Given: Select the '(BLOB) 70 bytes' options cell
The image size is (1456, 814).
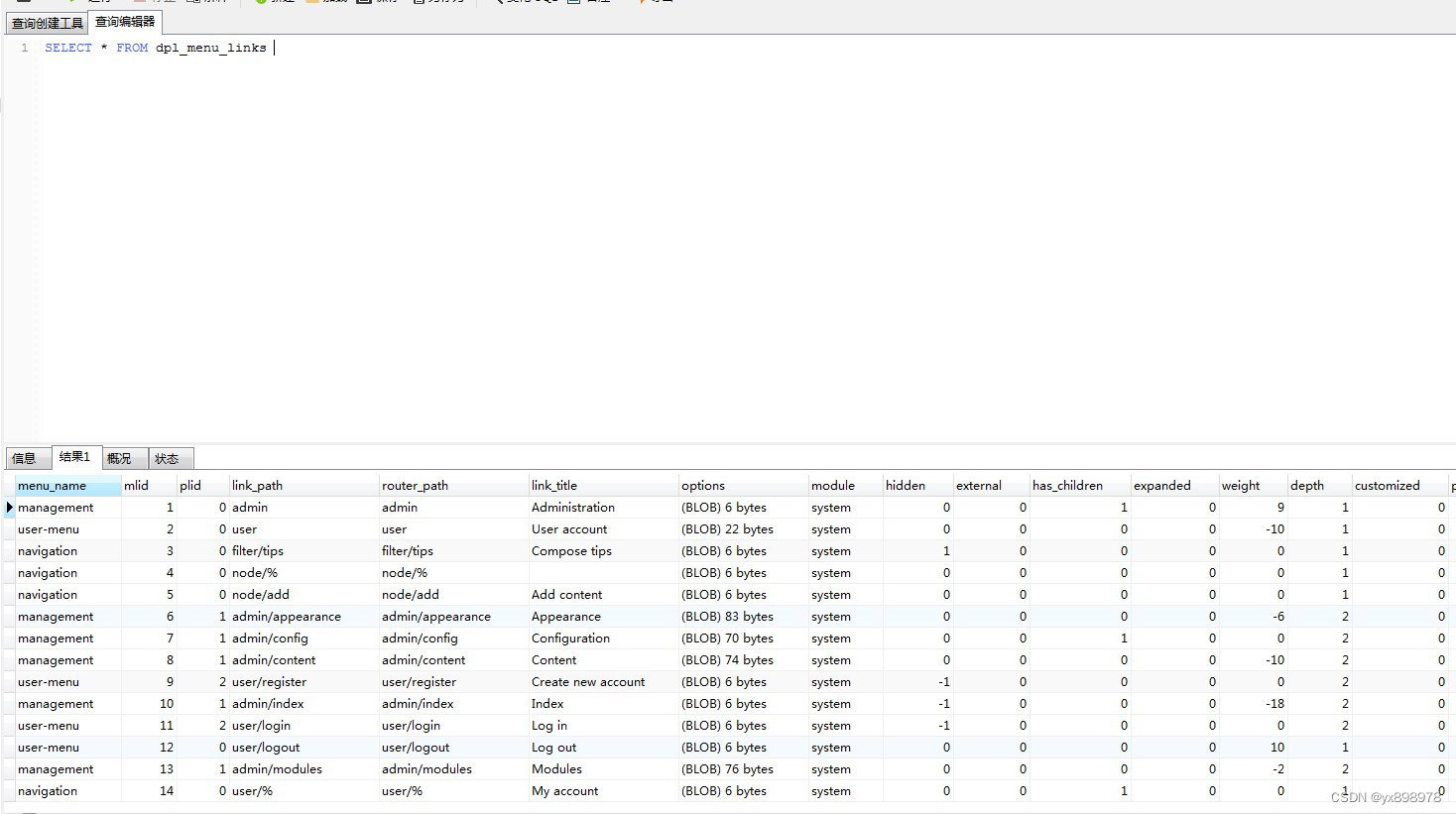Looking at the screenshot, I should coord(744,638).
